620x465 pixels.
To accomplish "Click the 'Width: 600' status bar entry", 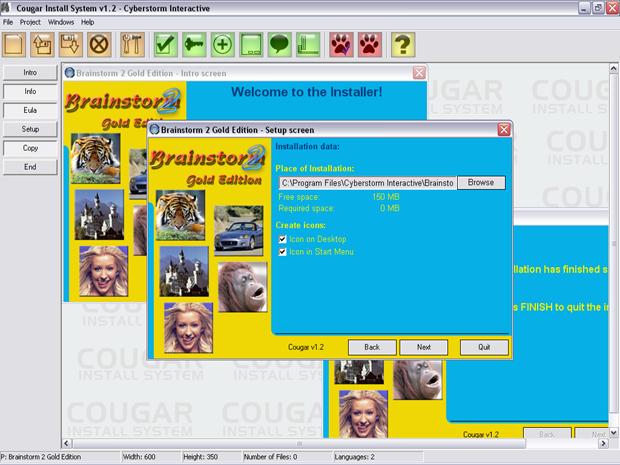I will tap(151, 457).
